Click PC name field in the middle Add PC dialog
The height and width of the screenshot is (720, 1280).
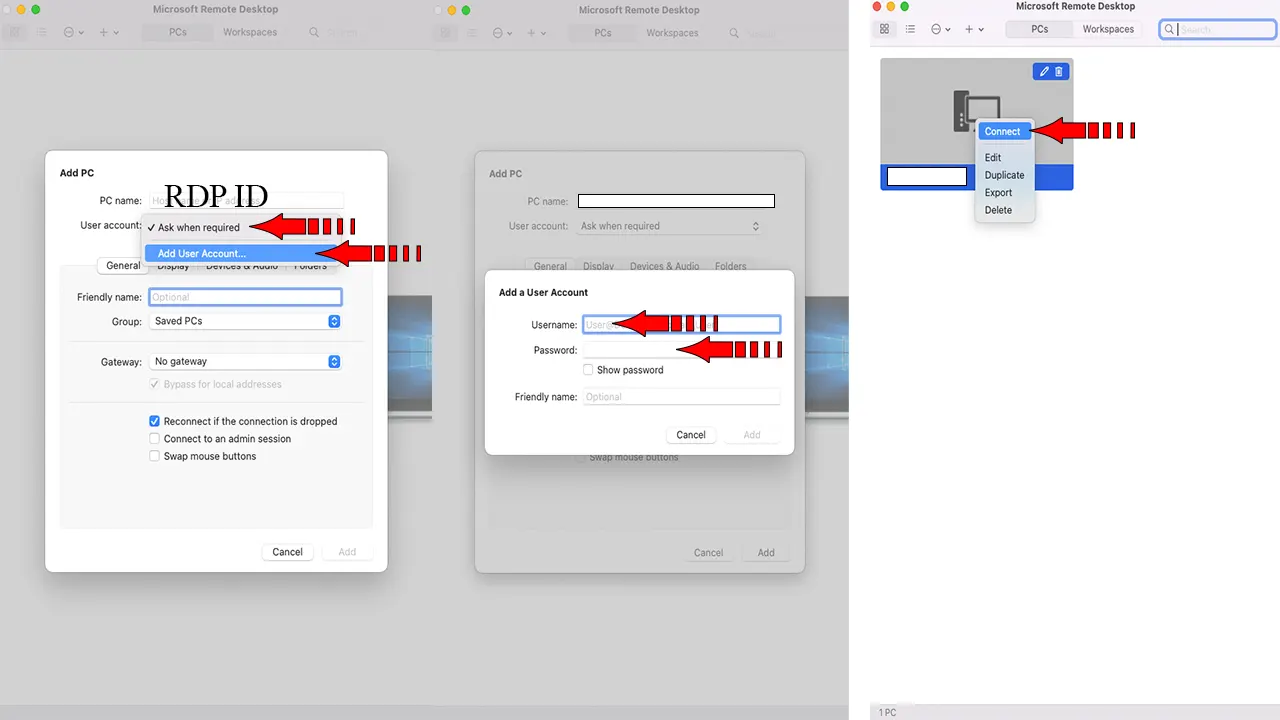coord(676,201)
